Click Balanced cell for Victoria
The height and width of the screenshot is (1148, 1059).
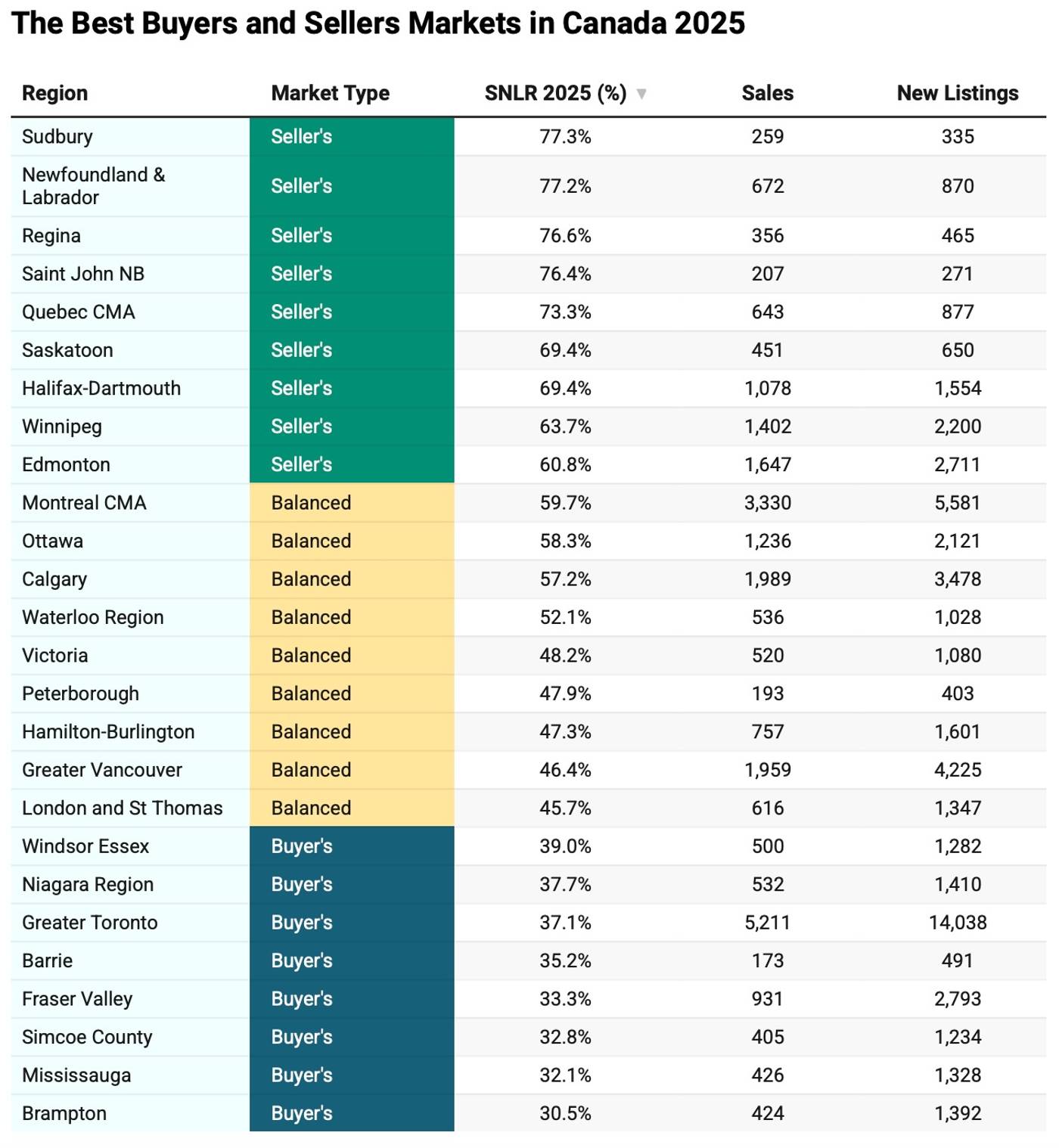pyautogui.click(x=311, y=656)
